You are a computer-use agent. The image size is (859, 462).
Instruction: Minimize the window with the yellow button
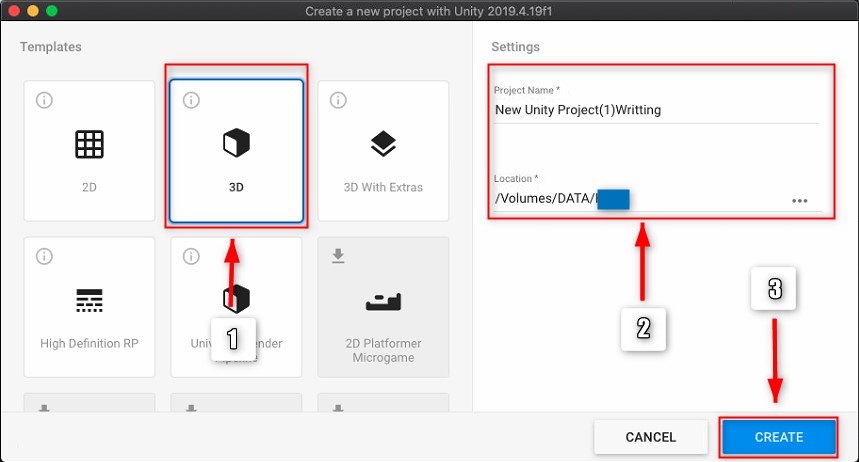point(33,10)
